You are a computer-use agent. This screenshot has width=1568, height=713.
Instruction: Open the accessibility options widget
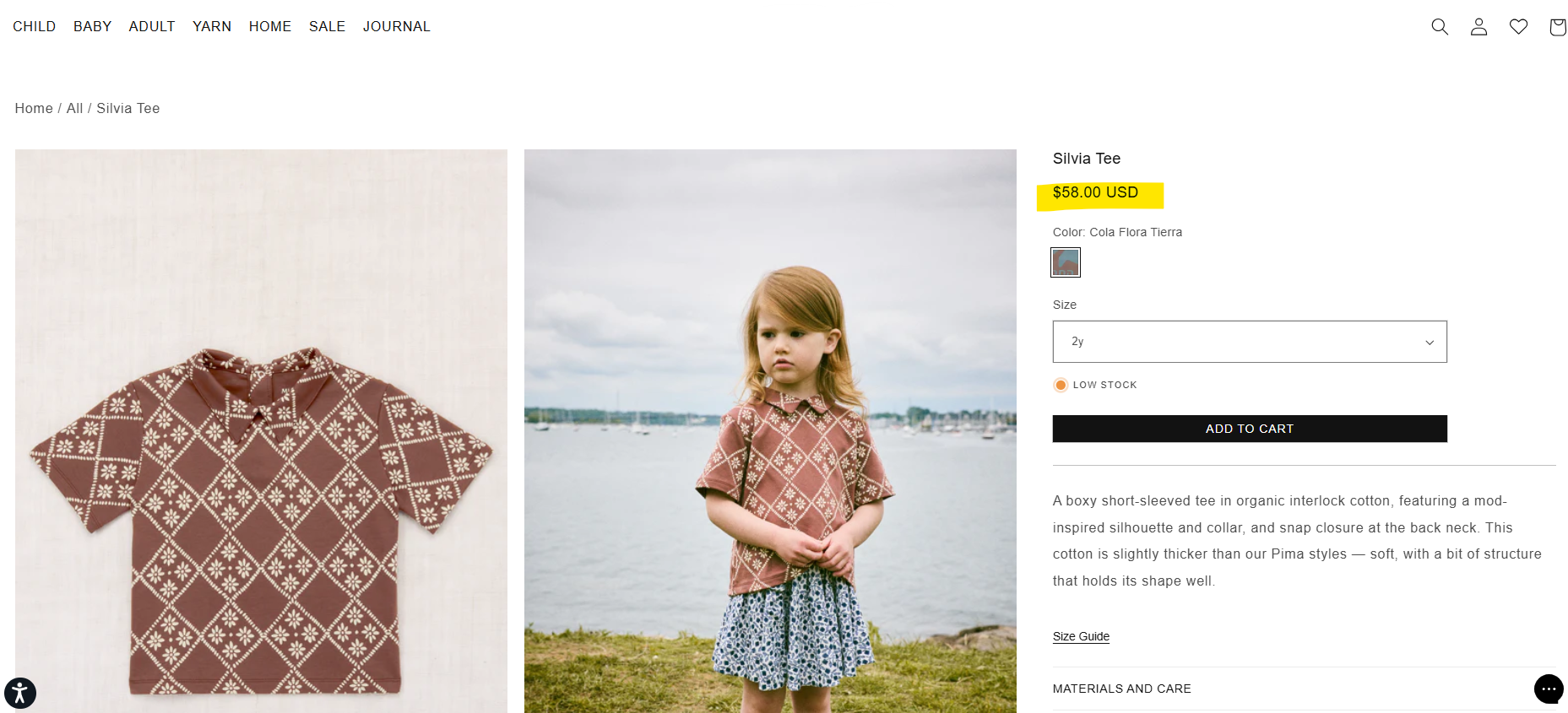(20, 693)
